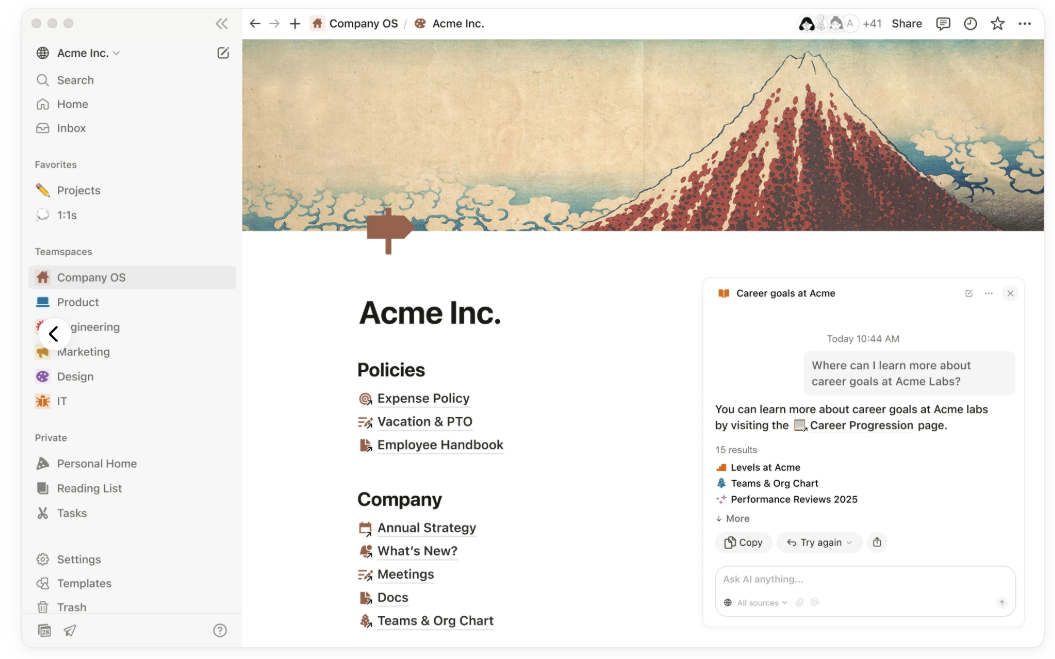
Task: Create a new page with compose icon
Action: coord(223,53)
